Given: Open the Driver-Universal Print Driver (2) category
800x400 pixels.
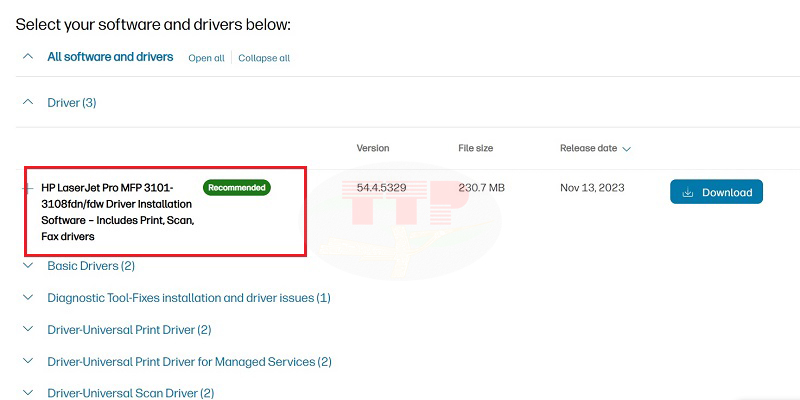Looking at the screenshot, I should point(129,330).
